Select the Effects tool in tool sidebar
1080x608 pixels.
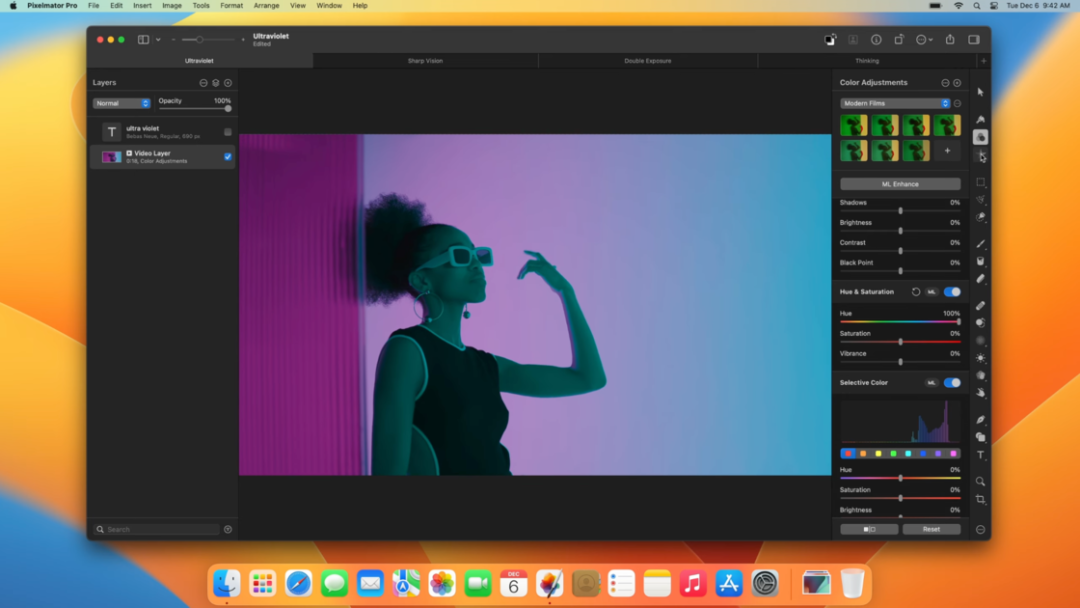click(x=980, y=156)
